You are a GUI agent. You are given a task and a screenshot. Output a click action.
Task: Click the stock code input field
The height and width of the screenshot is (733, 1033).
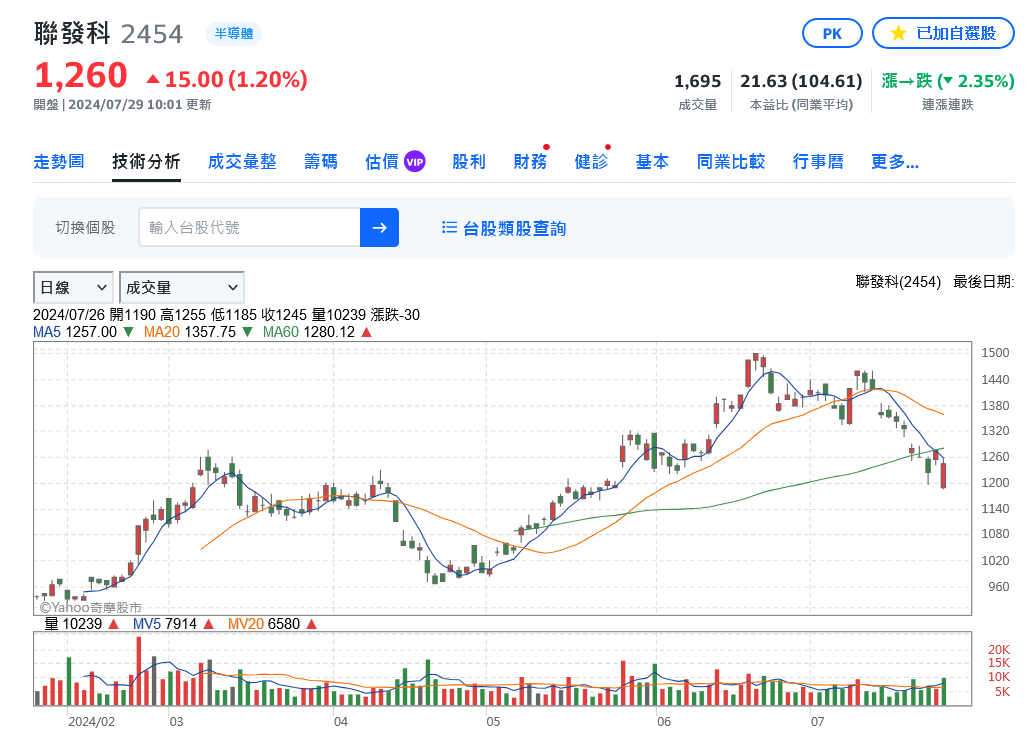click(249, 228)
